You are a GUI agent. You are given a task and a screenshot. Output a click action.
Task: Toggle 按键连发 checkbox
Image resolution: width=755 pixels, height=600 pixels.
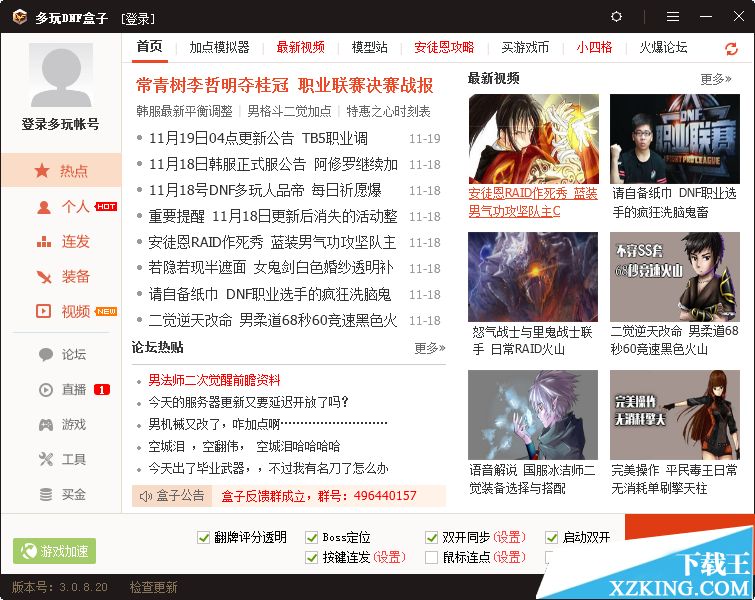pyautogui.click(x=312, y=558)
